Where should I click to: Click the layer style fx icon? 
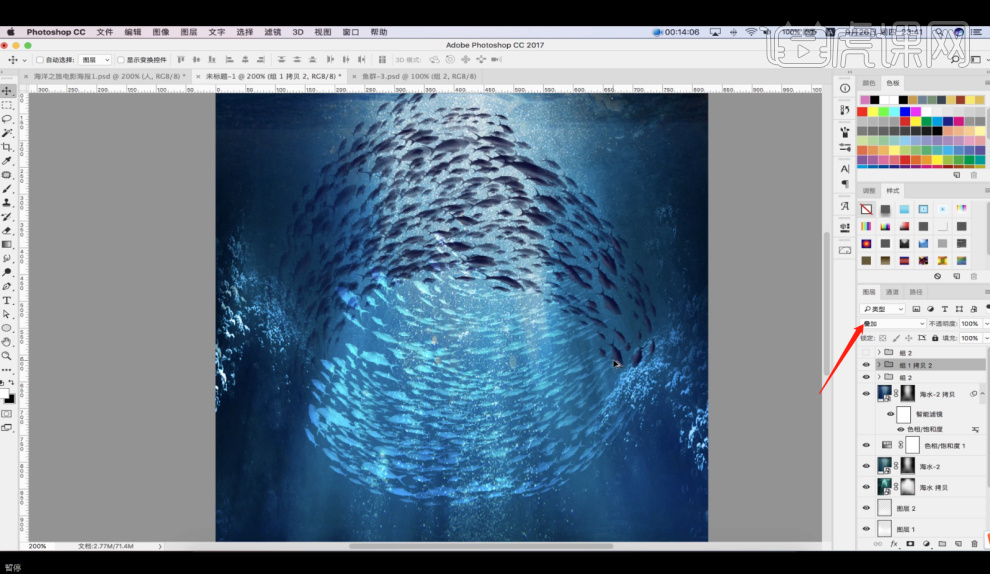893,544
